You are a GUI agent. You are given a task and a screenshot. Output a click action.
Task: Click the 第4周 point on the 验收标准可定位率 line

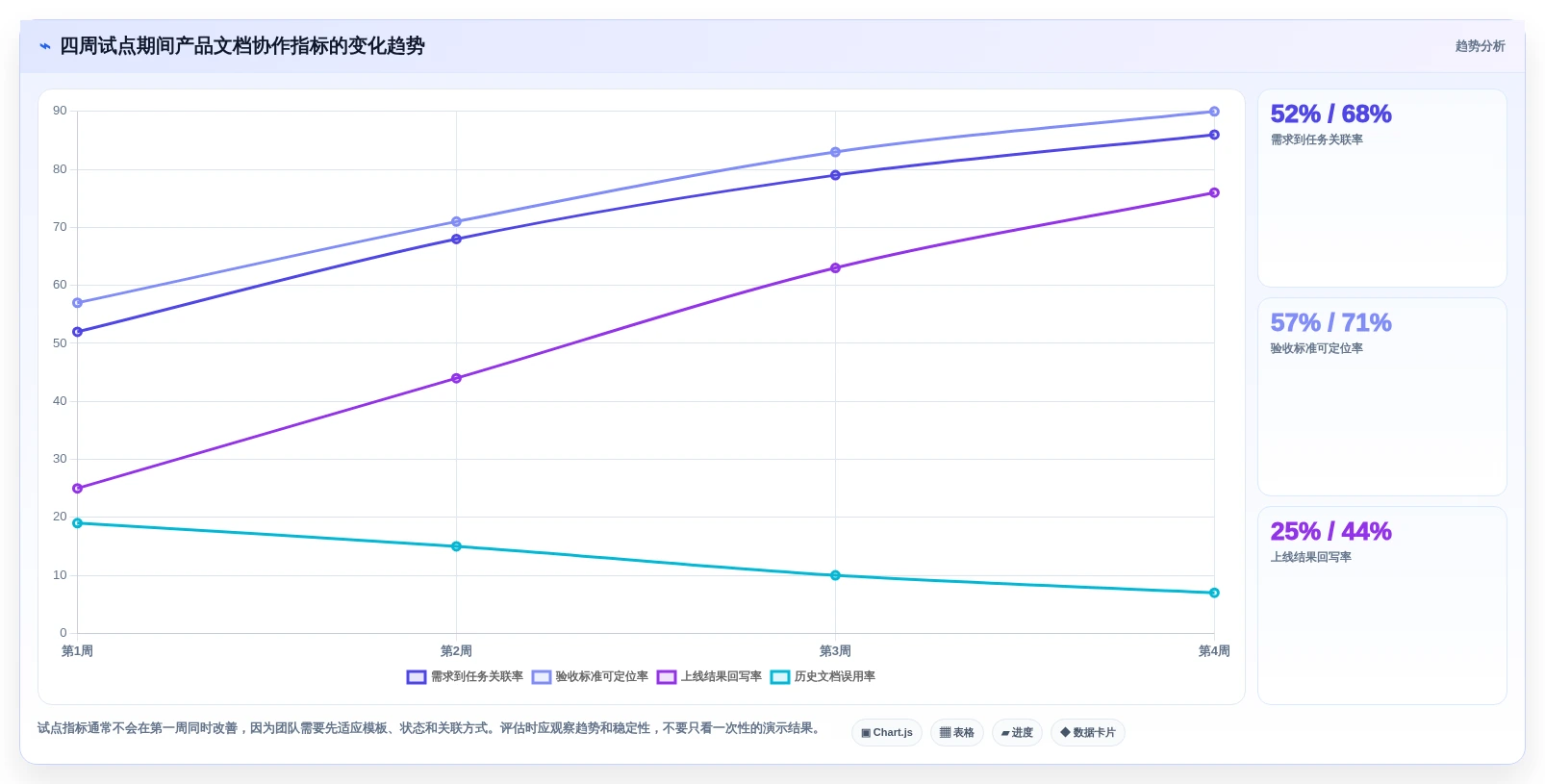1214,112
